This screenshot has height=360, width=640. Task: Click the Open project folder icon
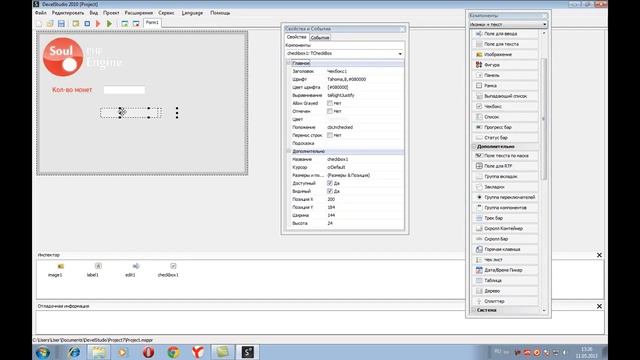(50, 24)
